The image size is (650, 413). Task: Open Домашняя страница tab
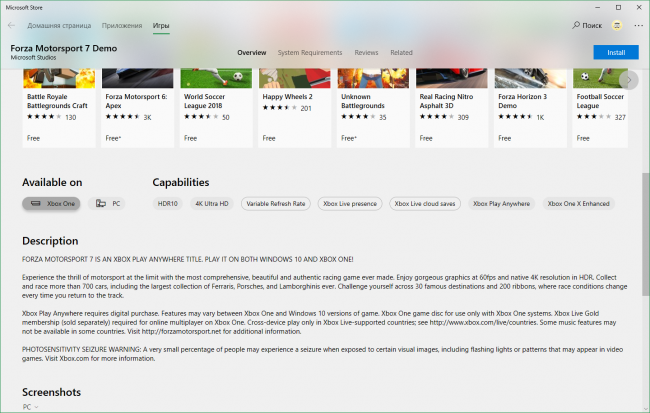tap(59, 26)
